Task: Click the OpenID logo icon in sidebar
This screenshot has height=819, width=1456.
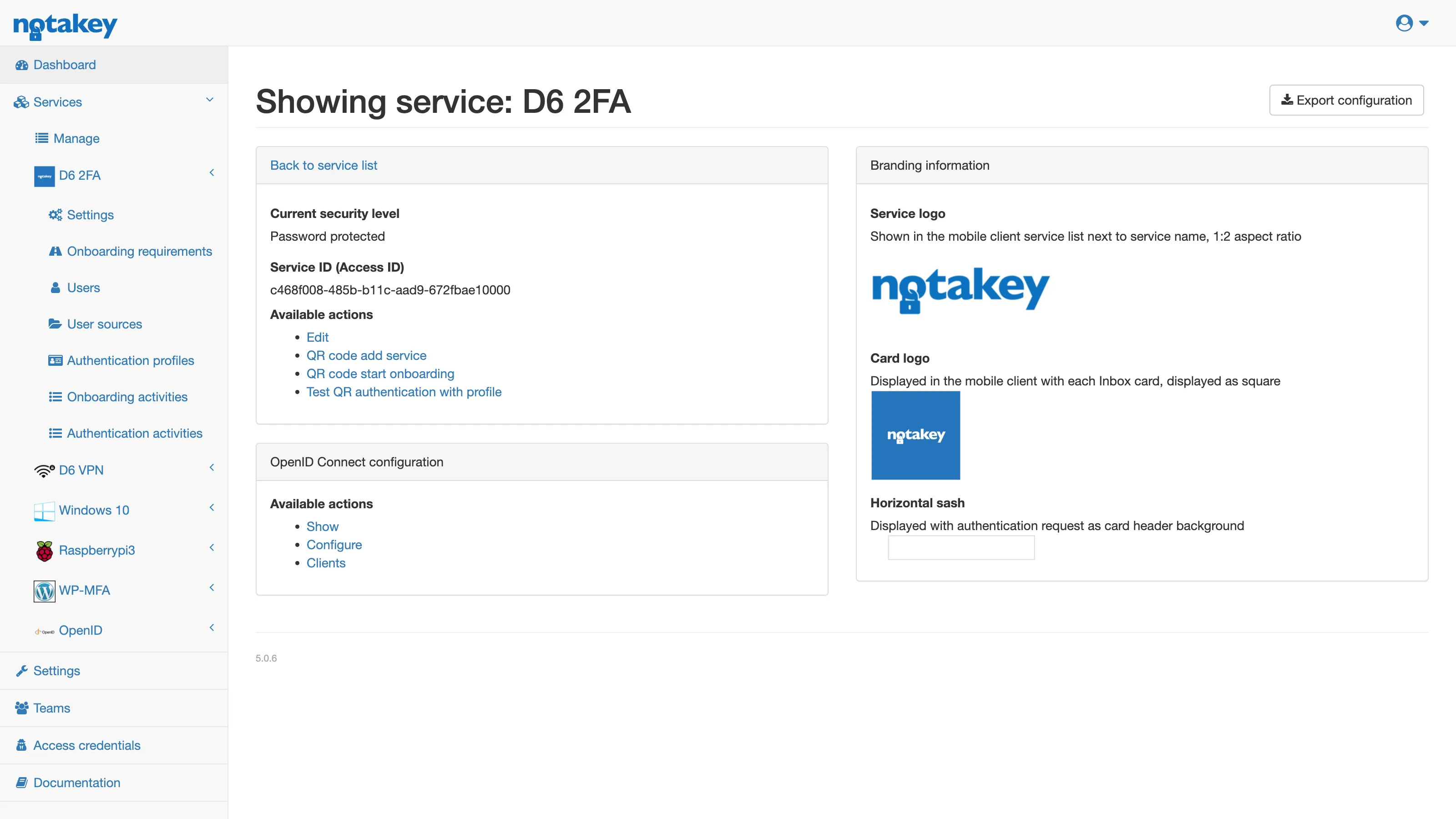Action: tap(44, 632)
